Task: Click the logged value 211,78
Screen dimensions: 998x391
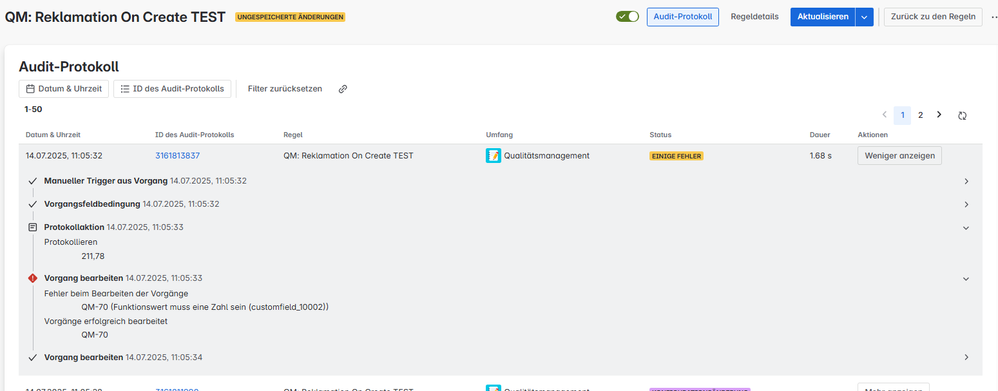Action: [x=93, y=256]
